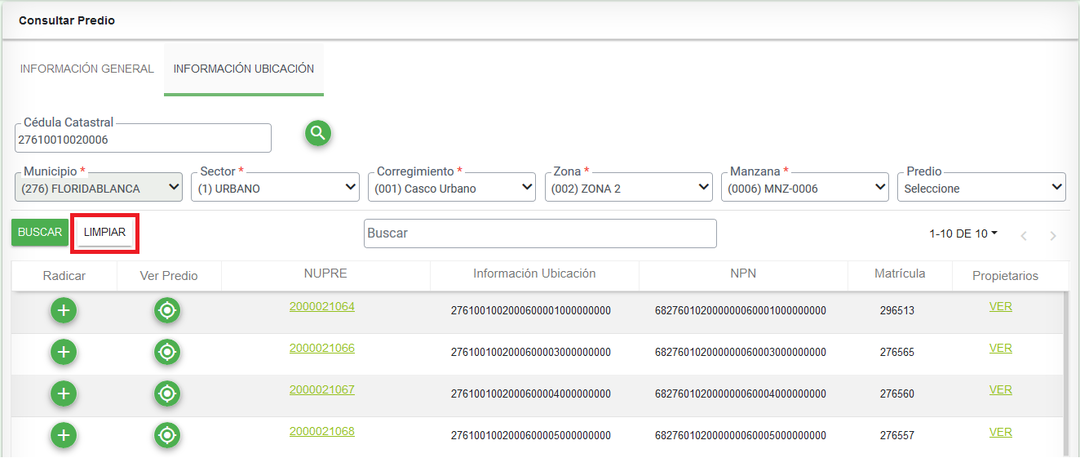Go to the previous results page arrow

tap(1024, 236)
